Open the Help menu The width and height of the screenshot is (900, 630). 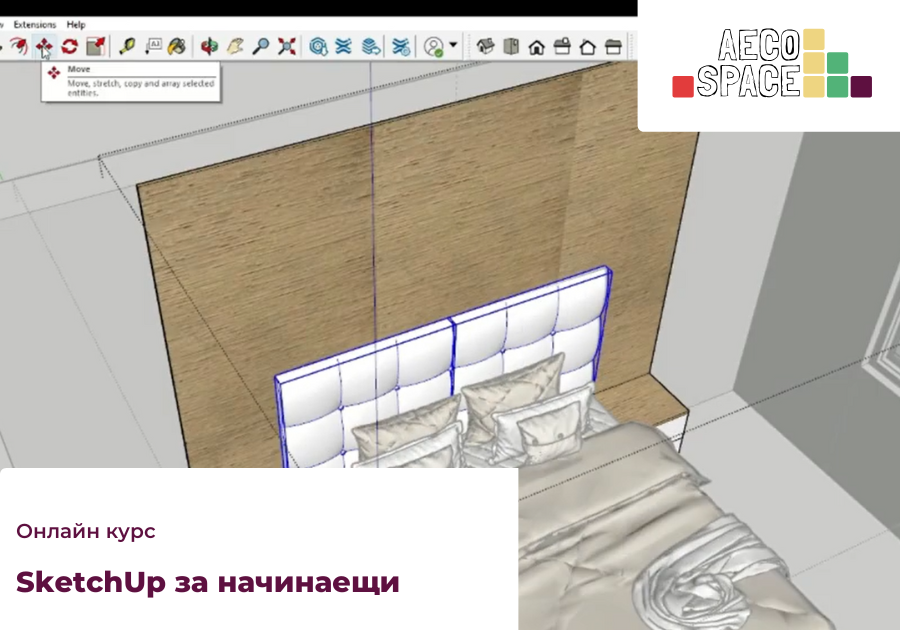click(x=76, y=24)
